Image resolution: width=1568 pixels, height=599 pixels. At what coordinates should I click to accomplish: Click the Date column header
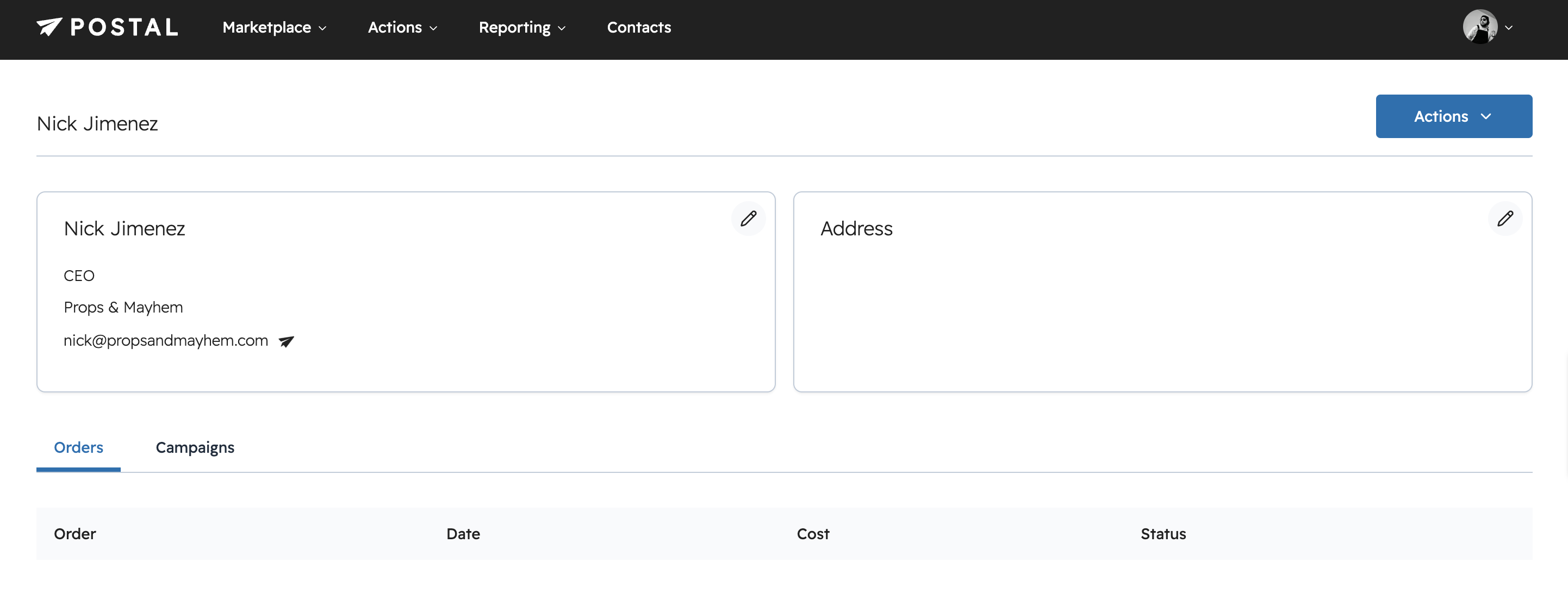click(x=463, y=534)
